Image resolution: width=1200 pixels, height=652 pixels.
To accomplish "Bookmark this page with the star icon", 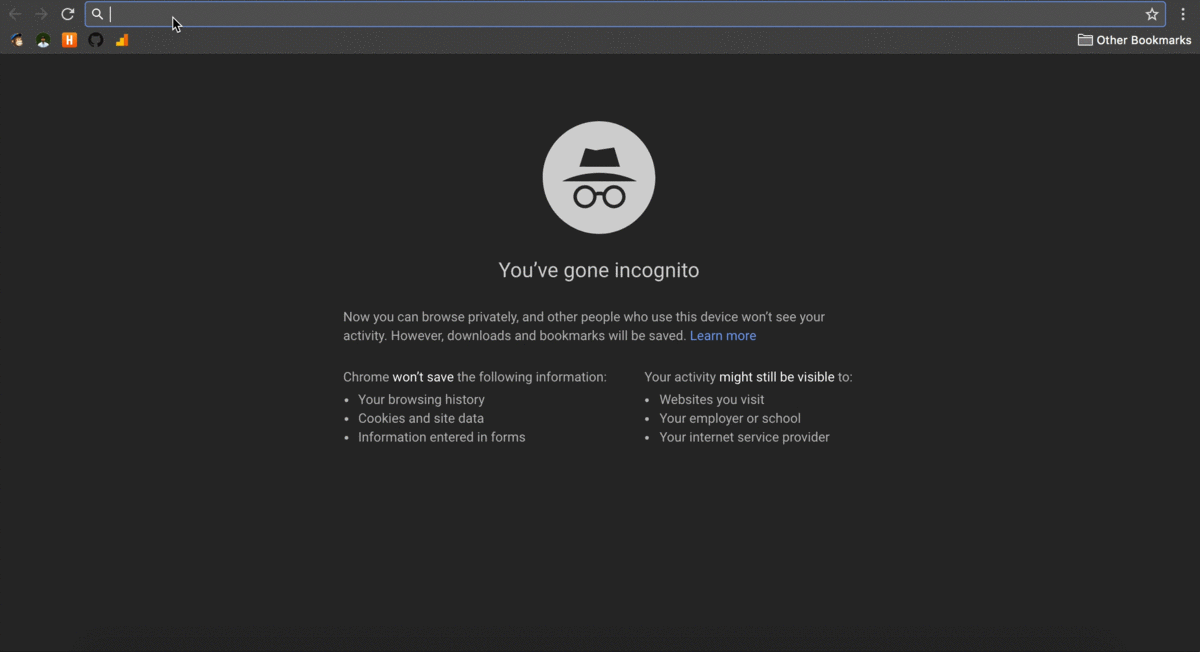I will click(x=1152, y=14).
